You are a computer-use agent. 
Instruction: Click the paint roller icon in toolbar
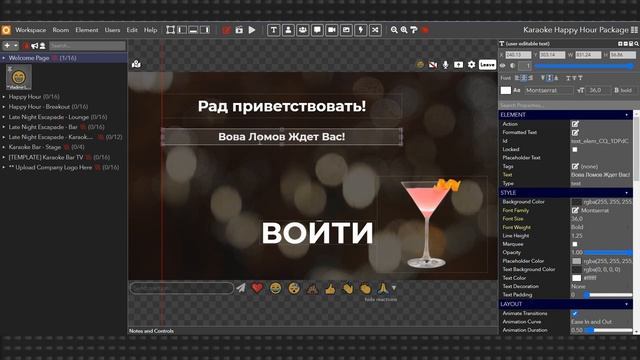pyautogui.click(x=413, y=30)
